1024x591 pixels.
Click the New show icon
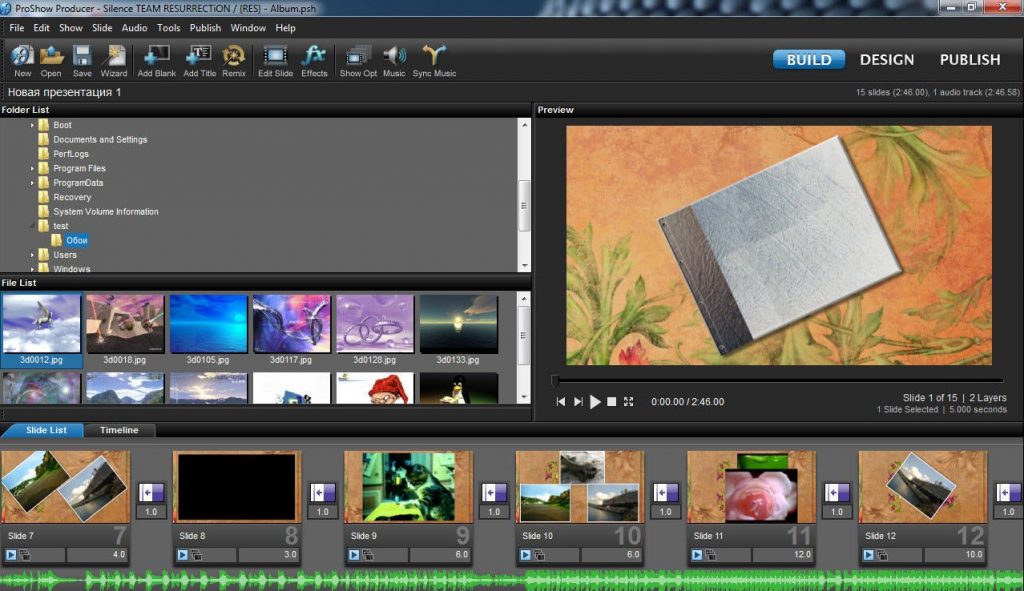22,56
